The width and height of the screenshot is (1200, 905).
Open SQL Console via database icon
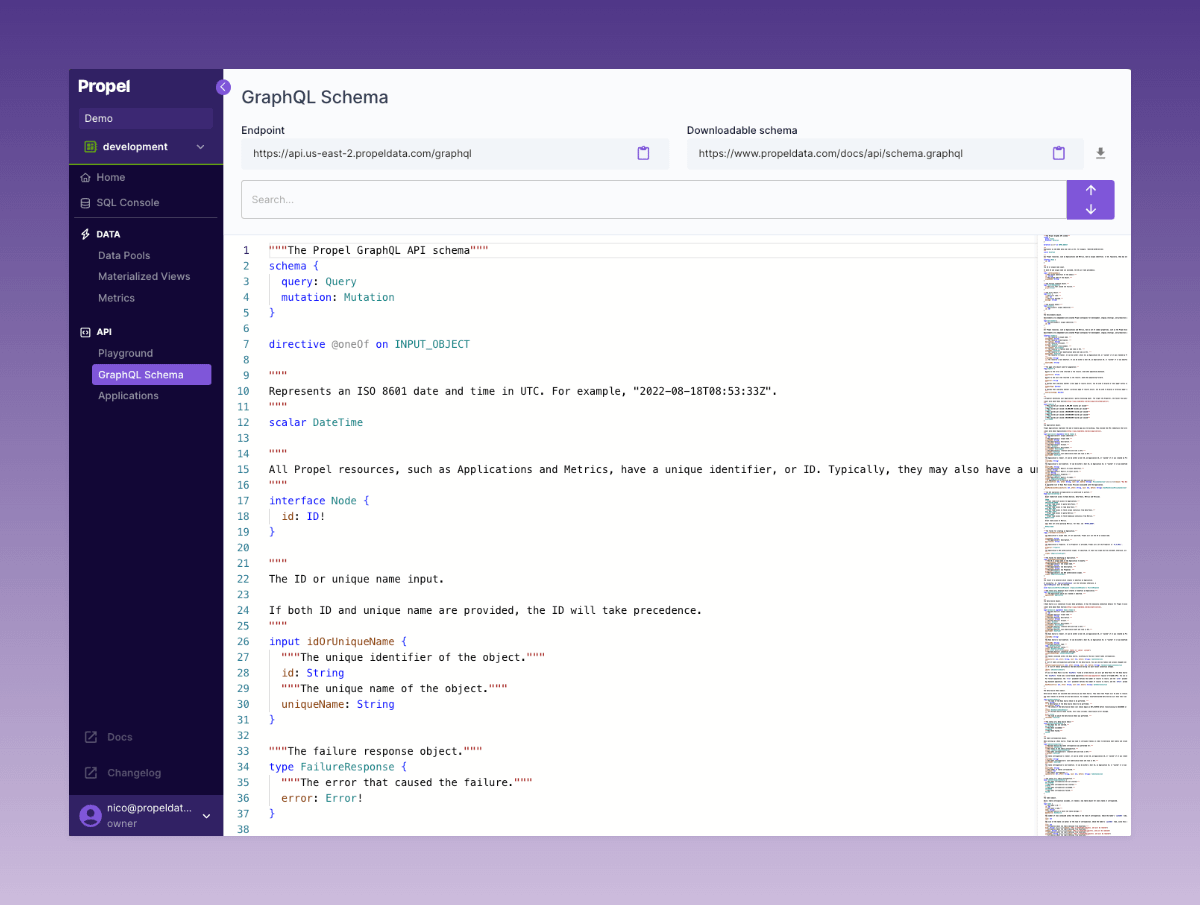coord(87,202)
